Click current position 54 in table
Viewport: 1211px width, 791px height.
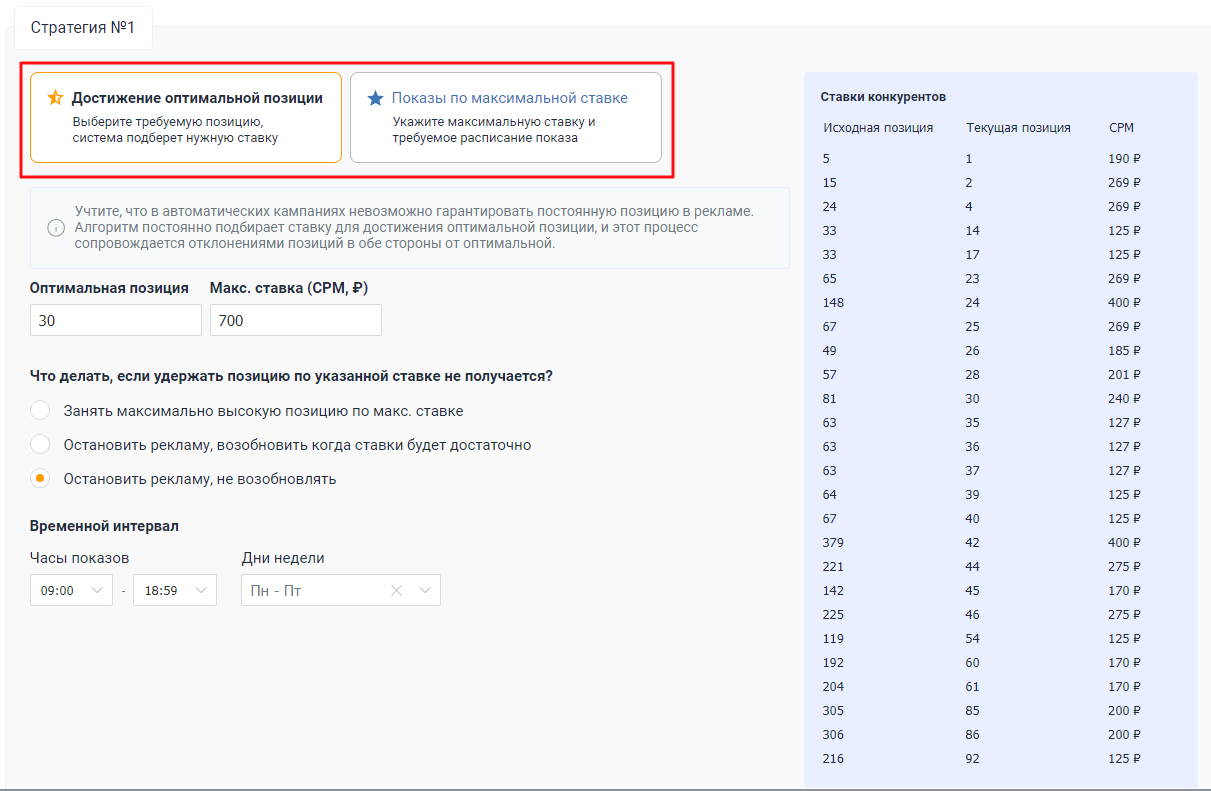click(x=973, y=639)
